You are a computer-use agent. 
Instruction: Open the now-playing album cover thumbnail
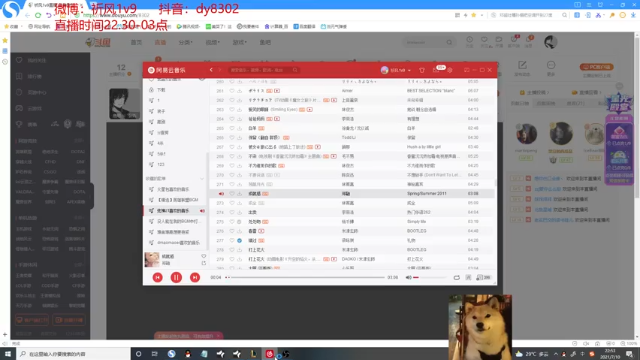(x=152, y=260)
